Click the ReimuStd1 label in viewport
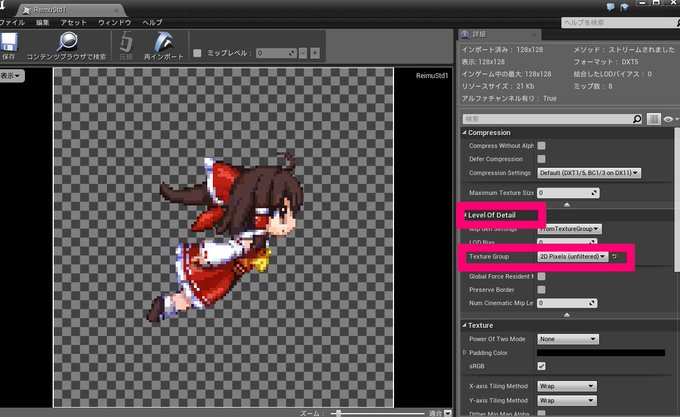 pyautogui.click(x=432, y=76)
